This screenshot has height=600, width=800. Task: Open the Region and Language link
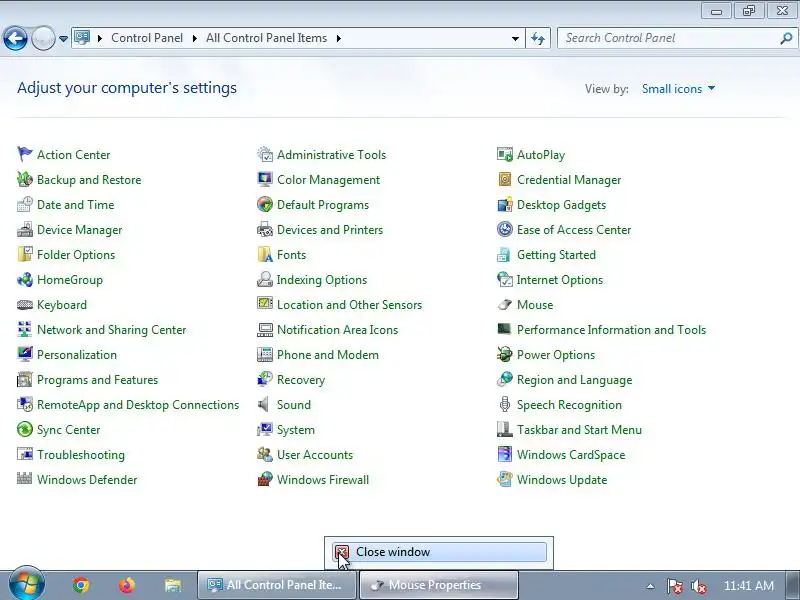point(574,380)
